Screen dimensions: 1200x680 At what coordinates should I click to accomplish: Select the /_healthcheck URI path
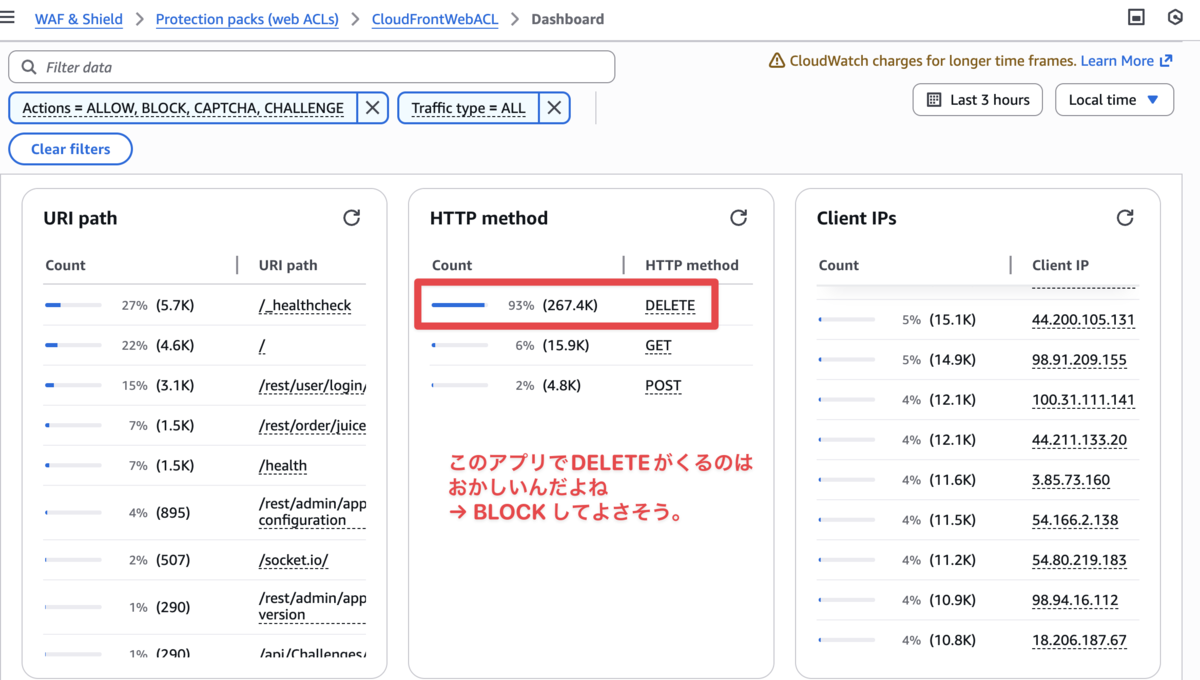click(x=305, y=305)
